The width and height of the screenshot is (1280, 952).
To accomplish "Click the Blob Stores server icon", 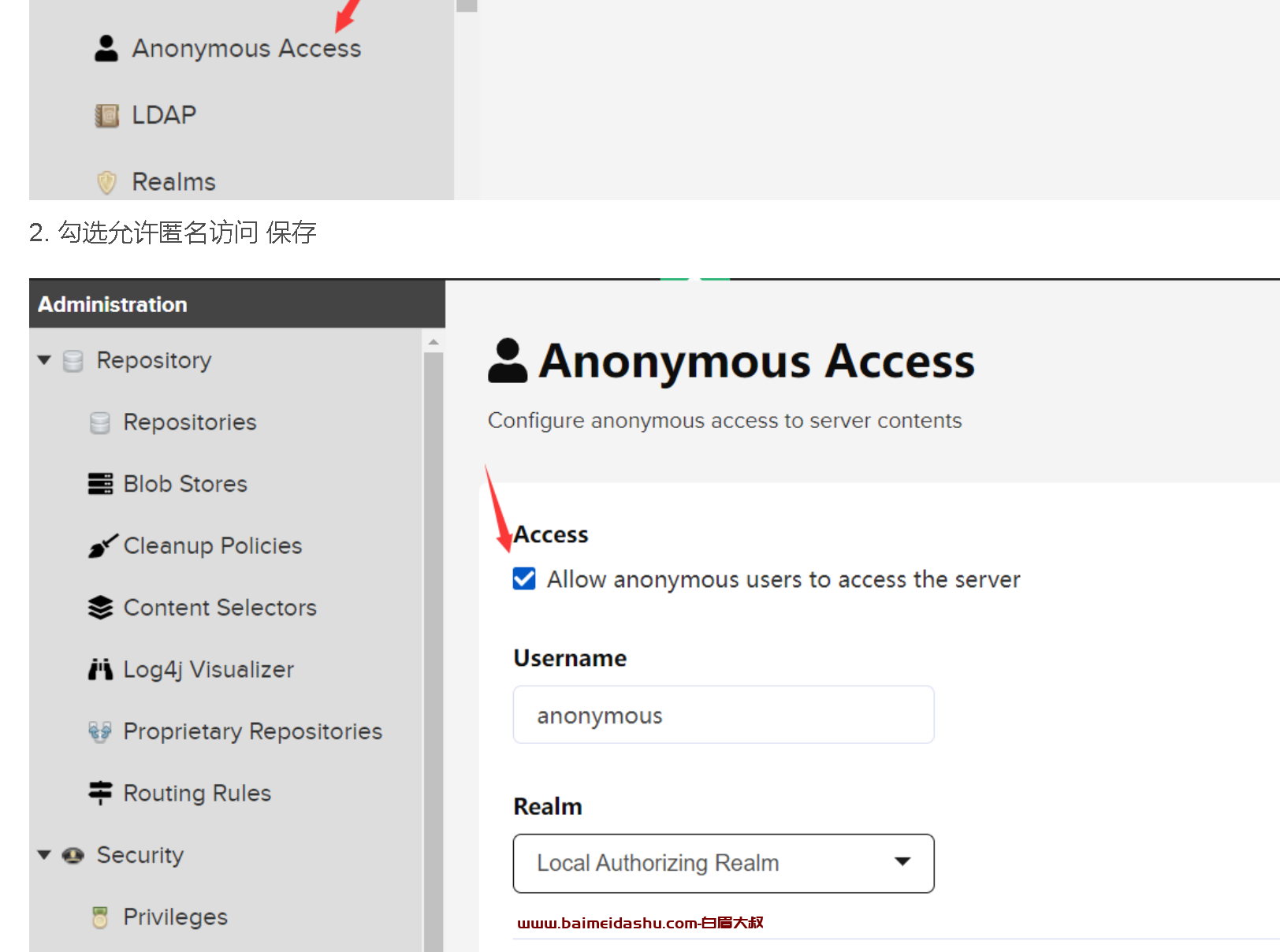I will coord(100,484).
